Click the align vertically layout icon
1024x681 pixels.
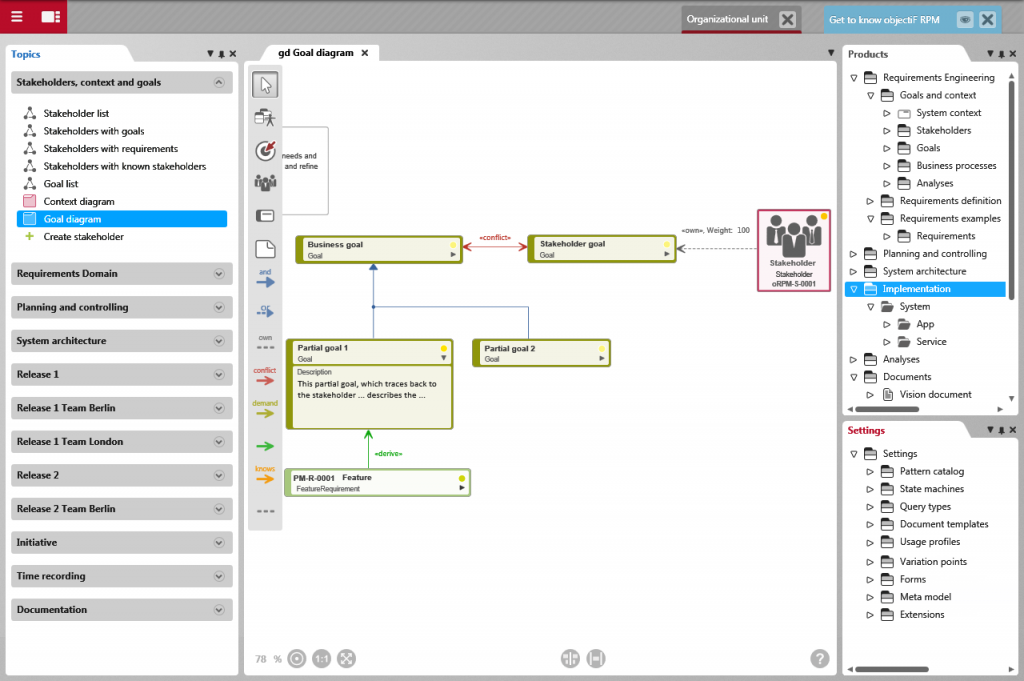point(596,658)
